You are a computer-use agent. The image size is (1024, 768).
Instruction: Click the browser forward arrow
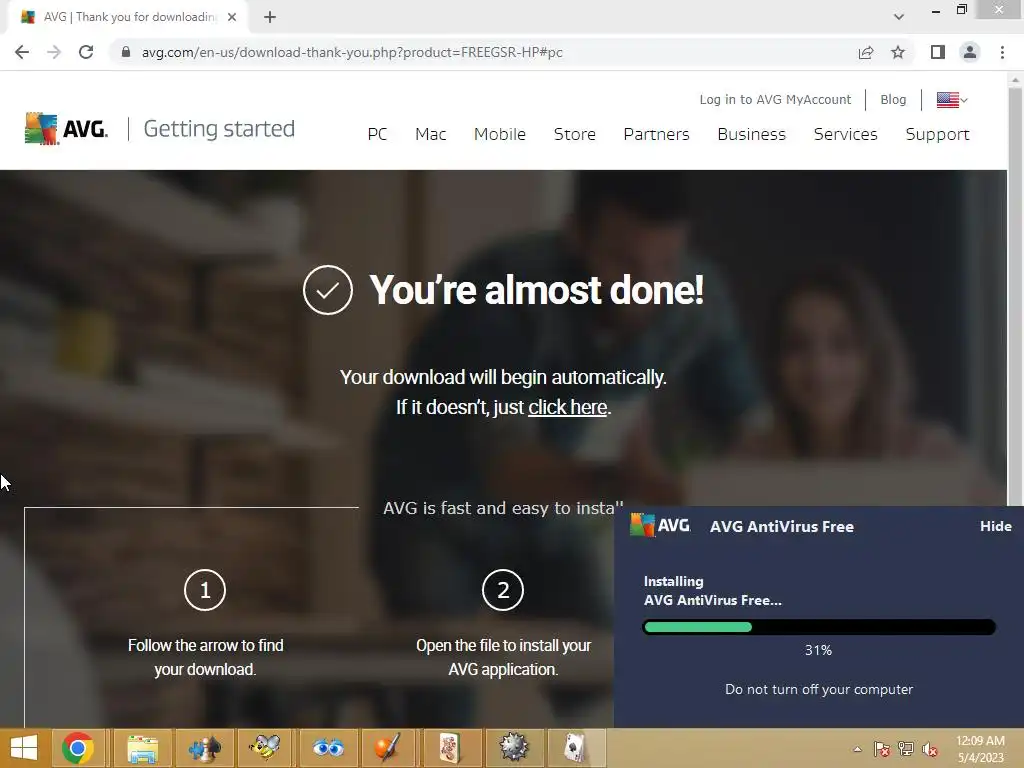click(x=54, y=52)
